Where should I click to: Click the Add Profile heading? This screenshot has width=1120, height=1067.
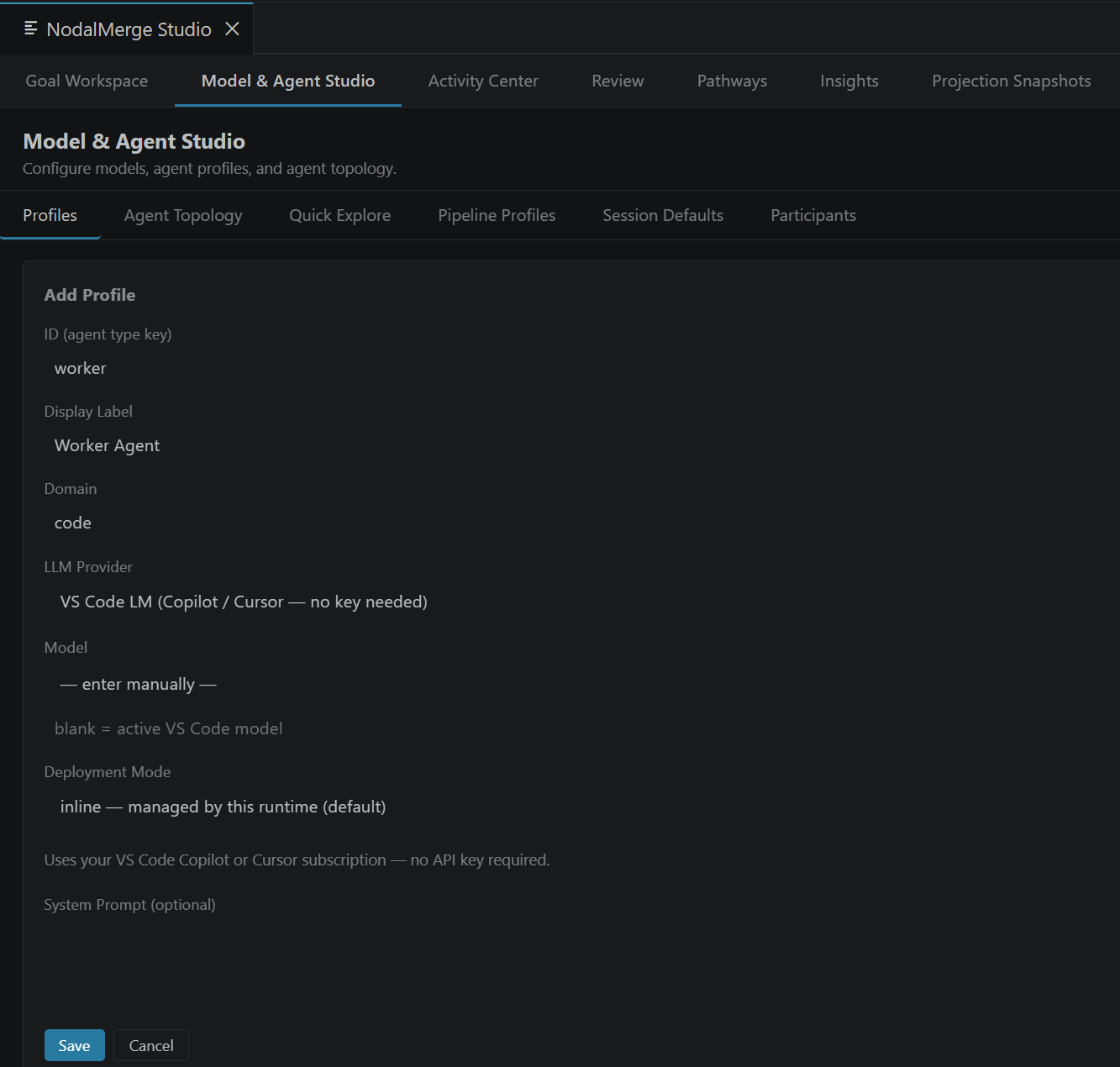point(90,295)
